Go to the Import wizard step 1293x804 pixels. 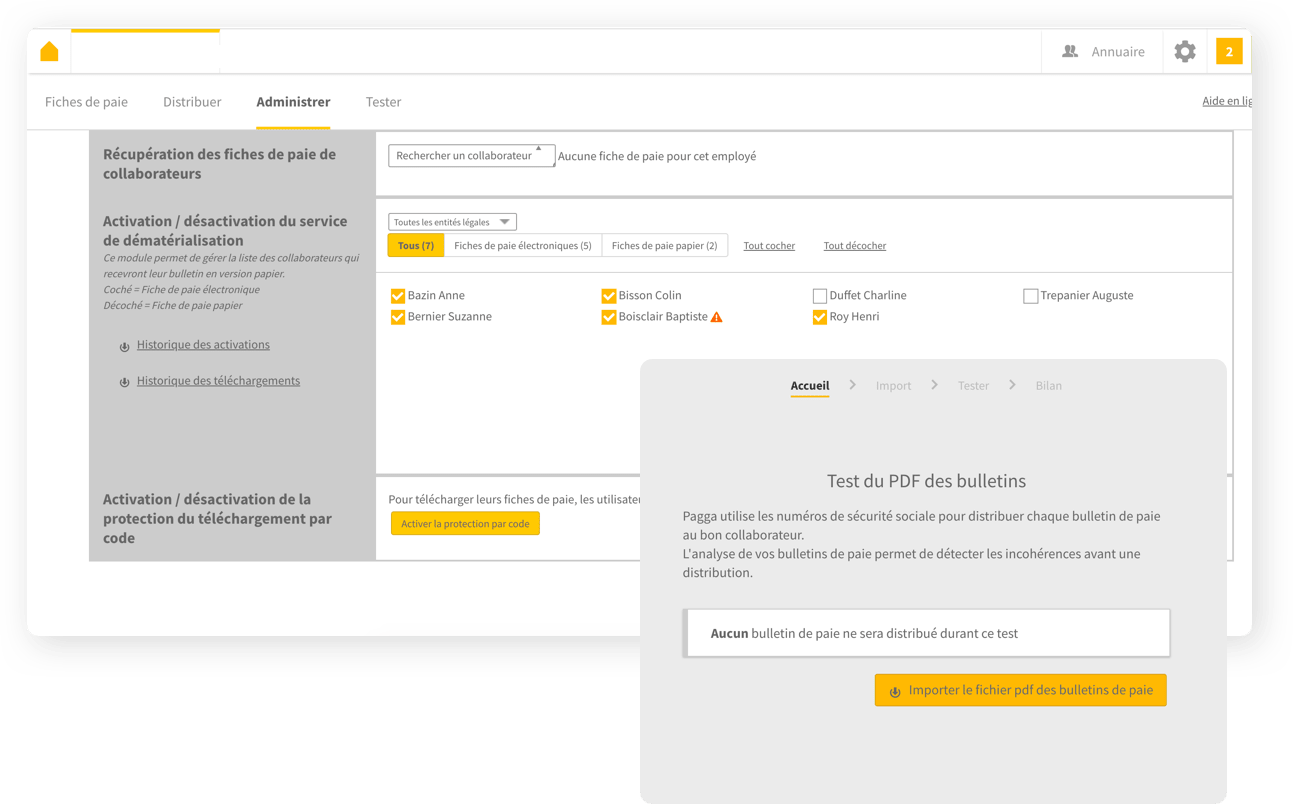pyautogui.click(x=893, y=386)
